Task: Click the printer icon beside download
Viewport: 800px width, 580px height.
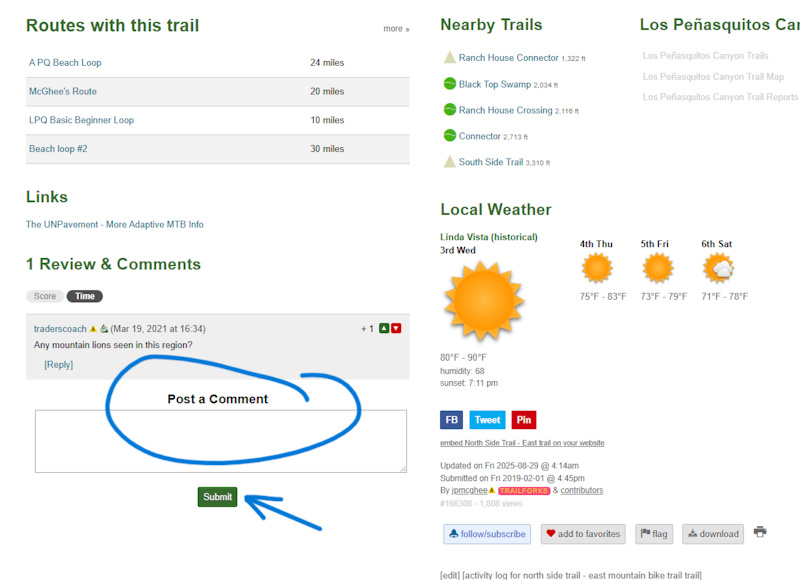Action: click(x=760, y=532)
